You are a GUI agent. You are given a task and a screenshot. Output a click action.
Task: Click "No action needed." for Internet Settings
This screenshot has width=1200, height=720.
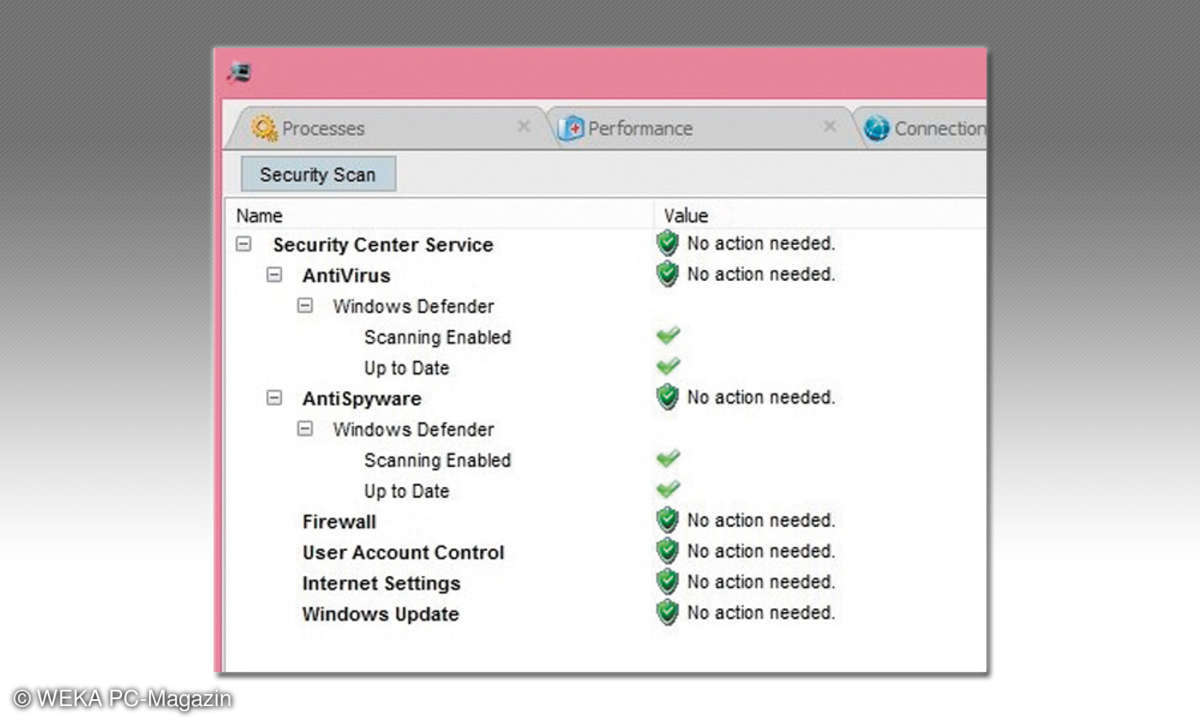pos(761,582)
